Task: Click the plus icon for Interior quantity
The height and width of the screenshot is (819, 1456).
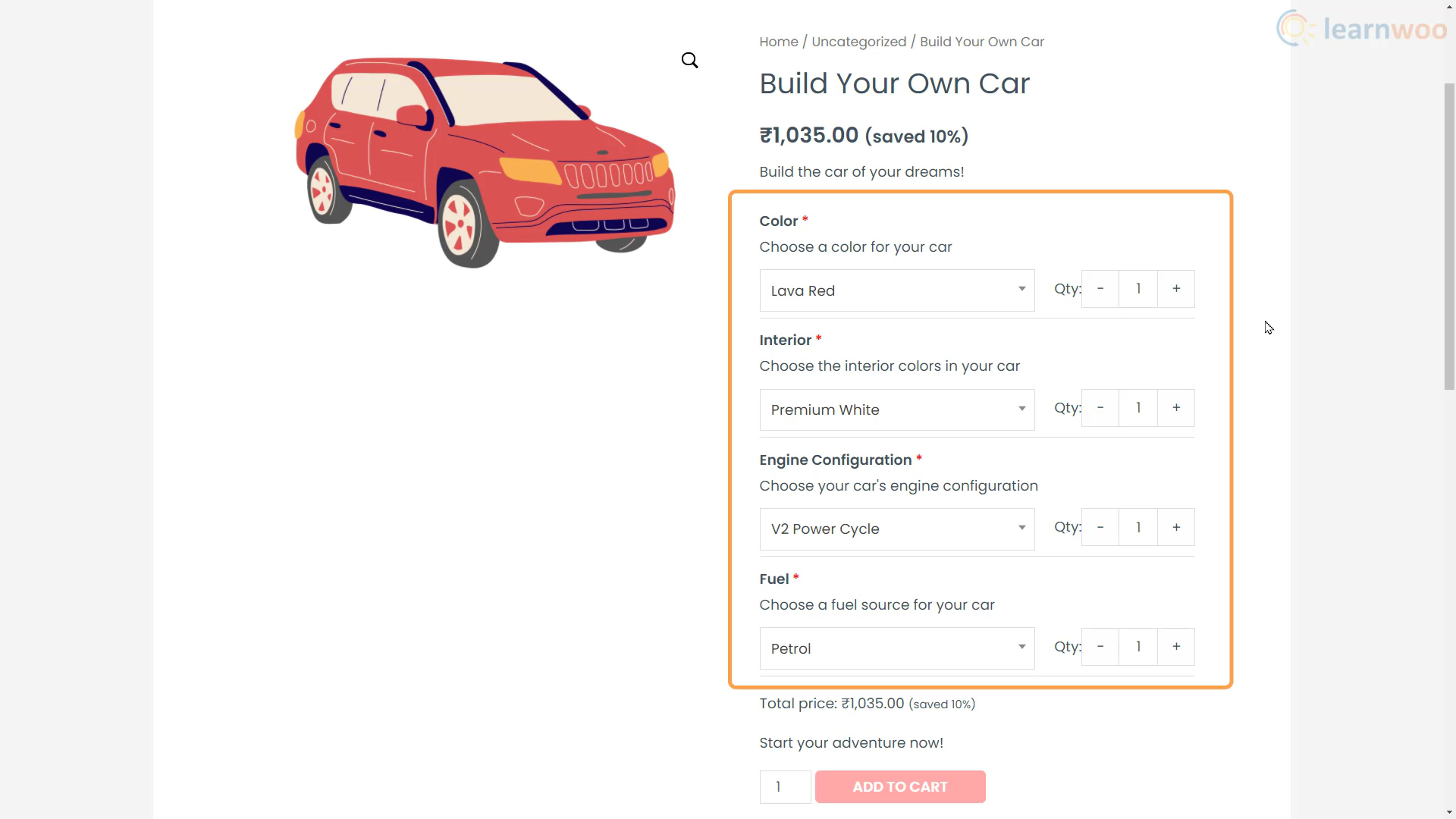Action: pos(1176,408)
